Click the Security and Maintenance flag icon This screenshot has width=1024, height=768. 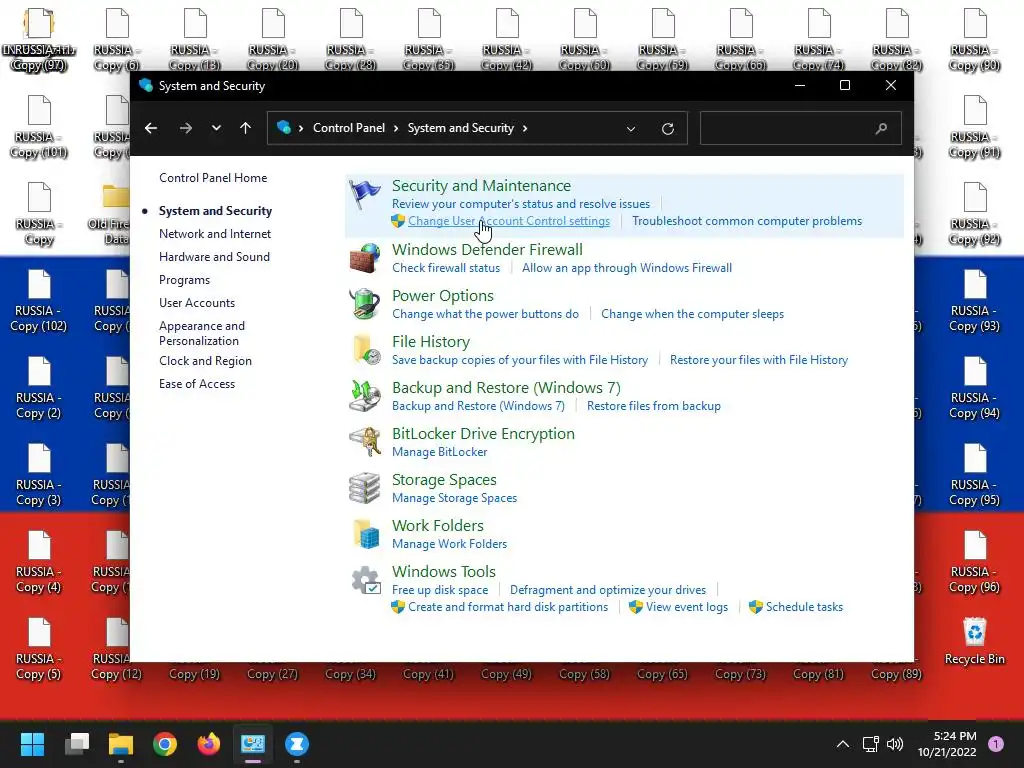click(x=364, y=195)
